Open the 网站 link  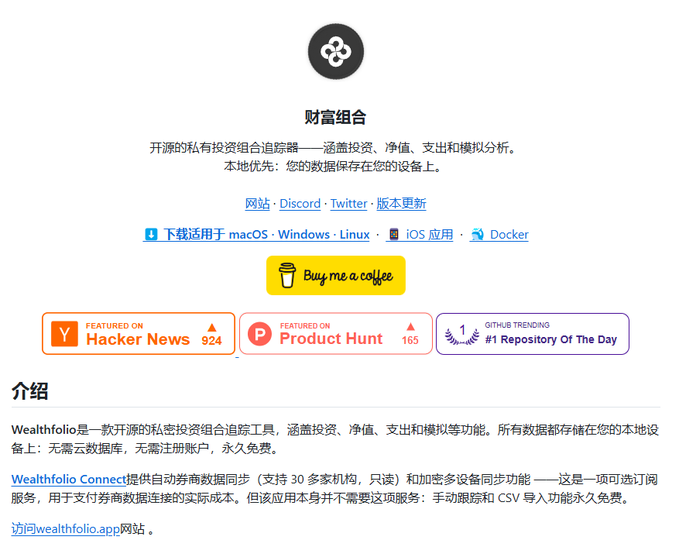[x=257, y=204]
